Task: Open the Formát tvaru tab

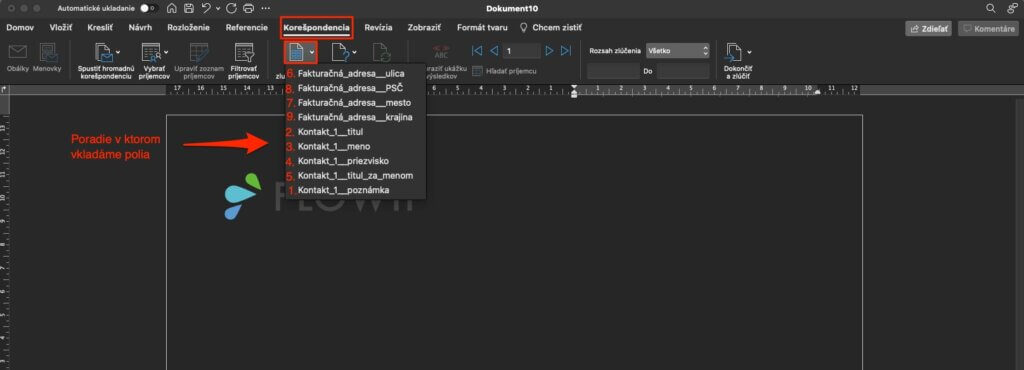Action: [x=482, y=27]
